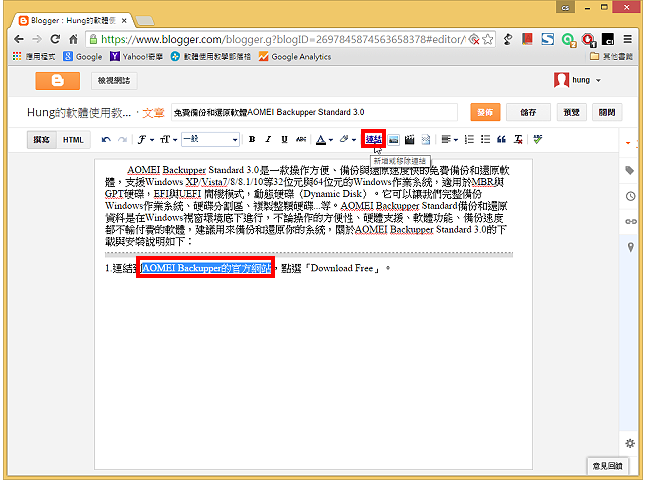Open labels tag icon in sidebar
This screenshot has width=646, height=483.
[x=630, y=170]
